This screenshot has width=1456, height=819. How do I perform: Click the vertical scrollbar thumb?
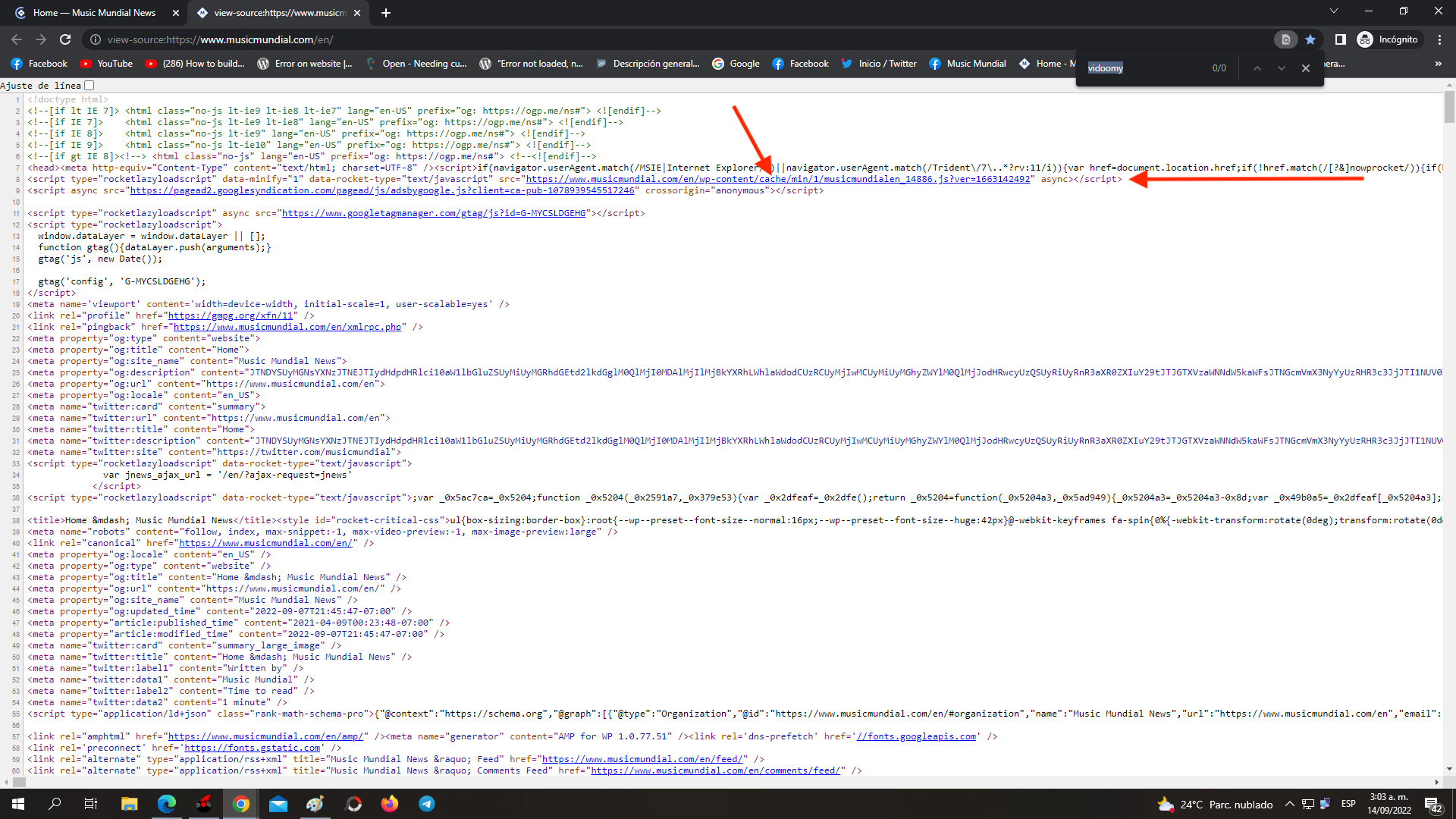click(x=1449, y=107)
